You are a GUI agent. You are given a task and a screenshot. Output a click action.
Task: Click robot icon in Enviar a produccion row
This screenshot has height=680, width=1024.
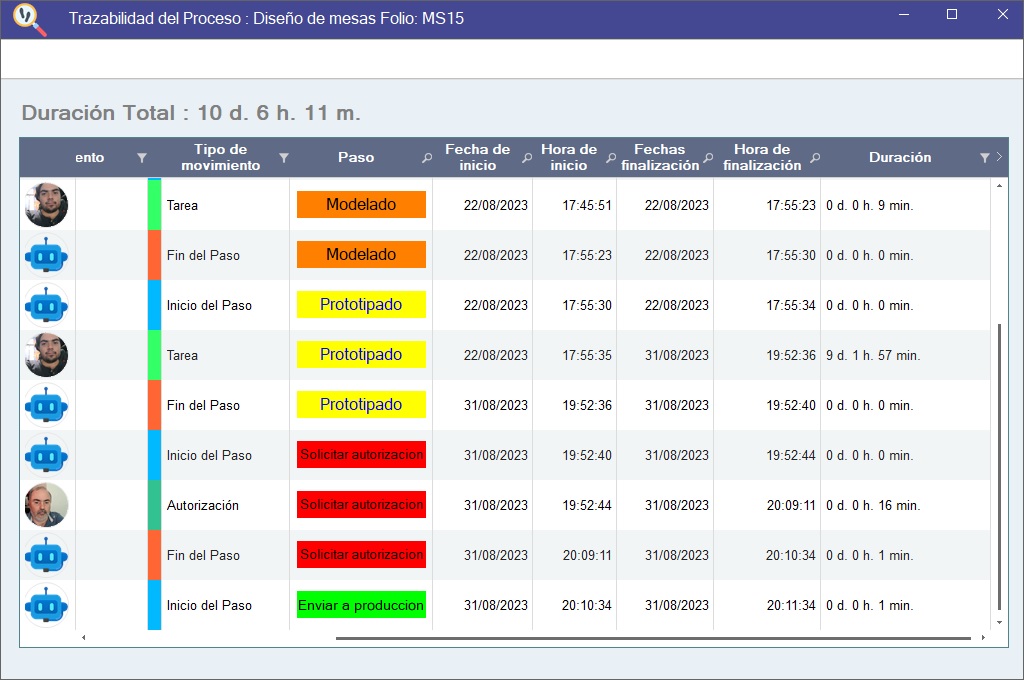(46, 606)
